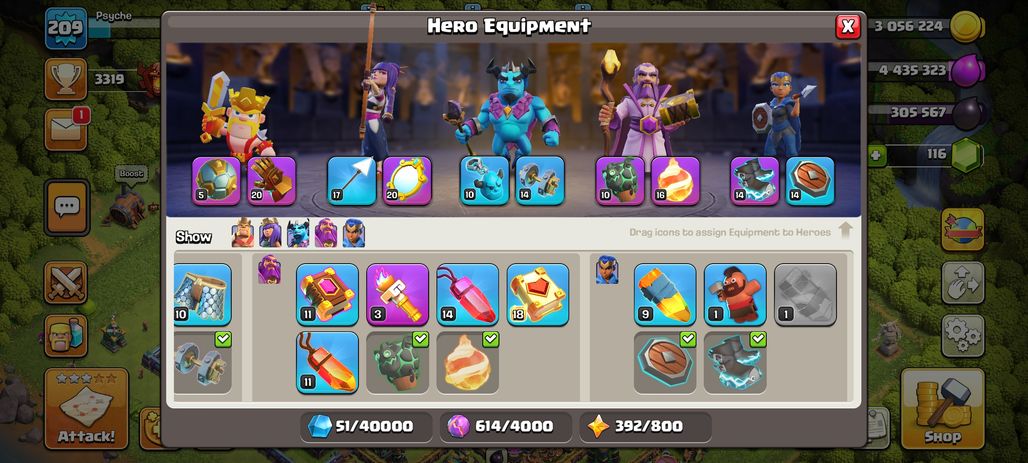This screenshot has height=463, width=1028.
Task: Click Barbarian King's level 20 gauntlet slot
Action: click(x=271, y=181)
